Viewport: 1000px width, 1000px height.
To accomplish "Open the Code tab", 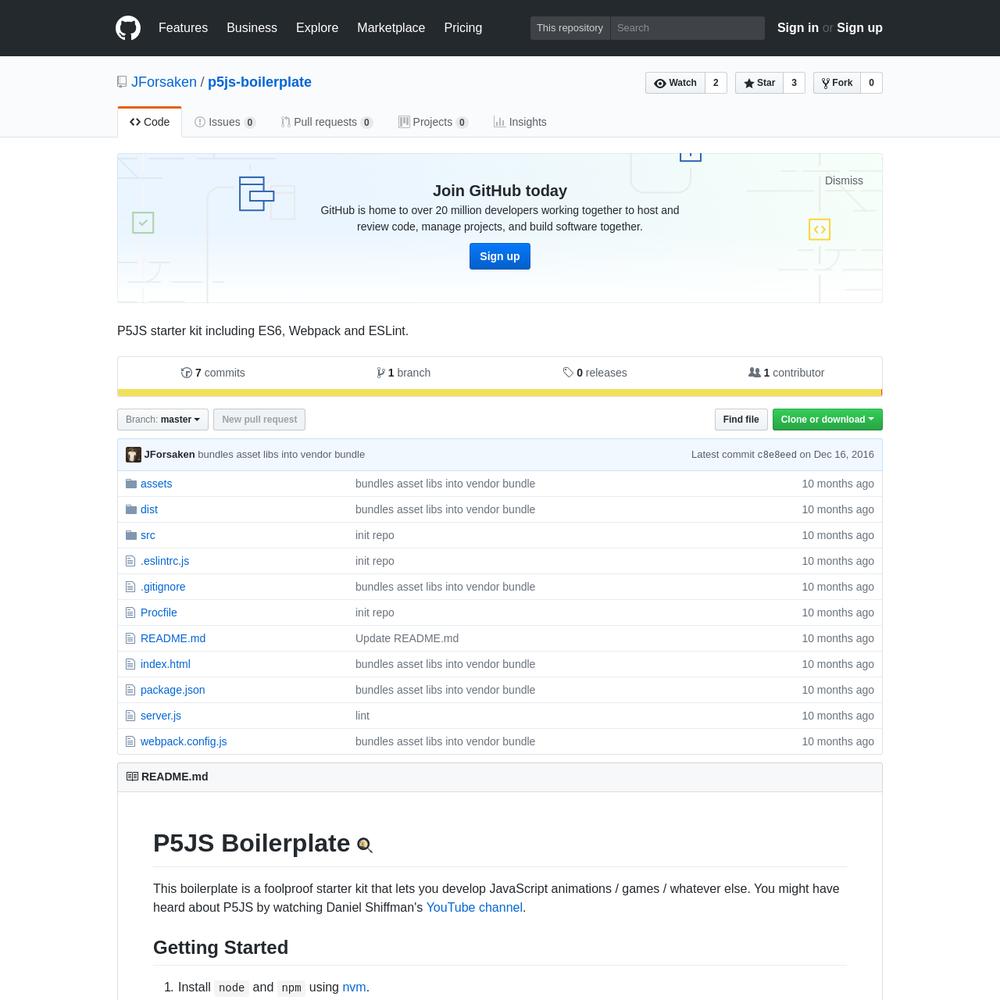I will 149,122.
